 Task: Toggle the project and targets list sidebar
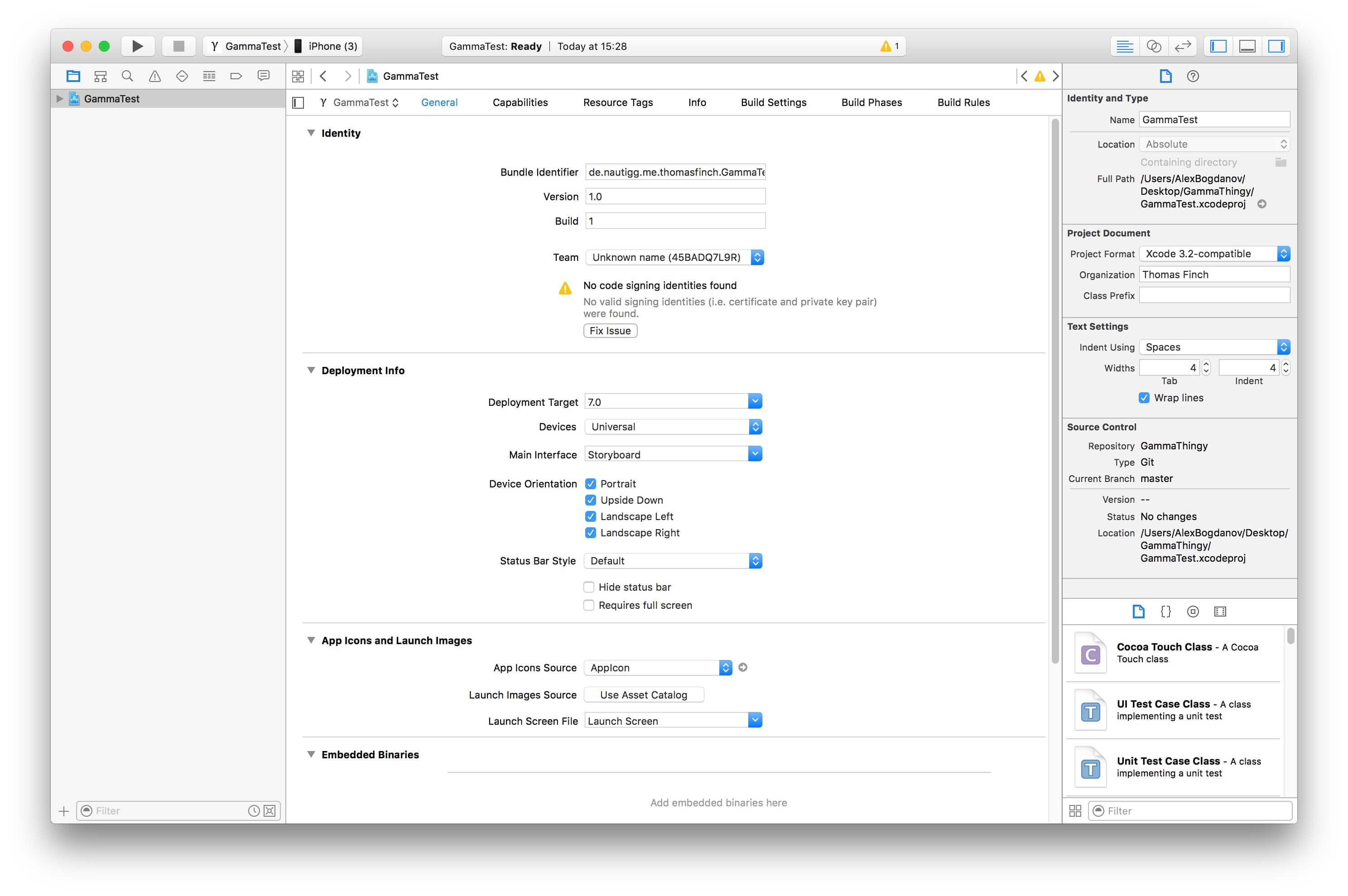pos(298,102)
